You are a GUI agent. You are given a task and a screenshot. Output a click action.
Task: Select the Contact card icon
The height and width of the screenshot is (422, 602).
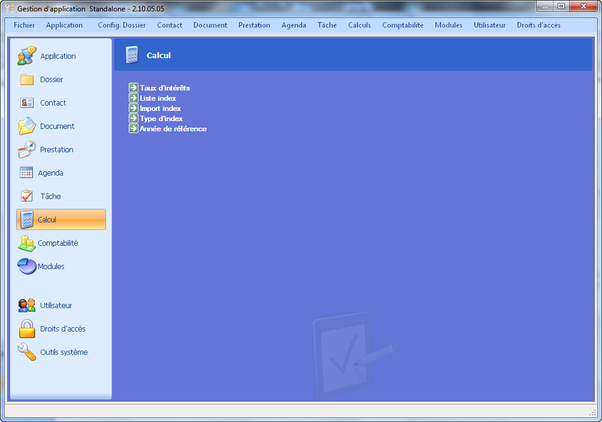click(27, 102)
